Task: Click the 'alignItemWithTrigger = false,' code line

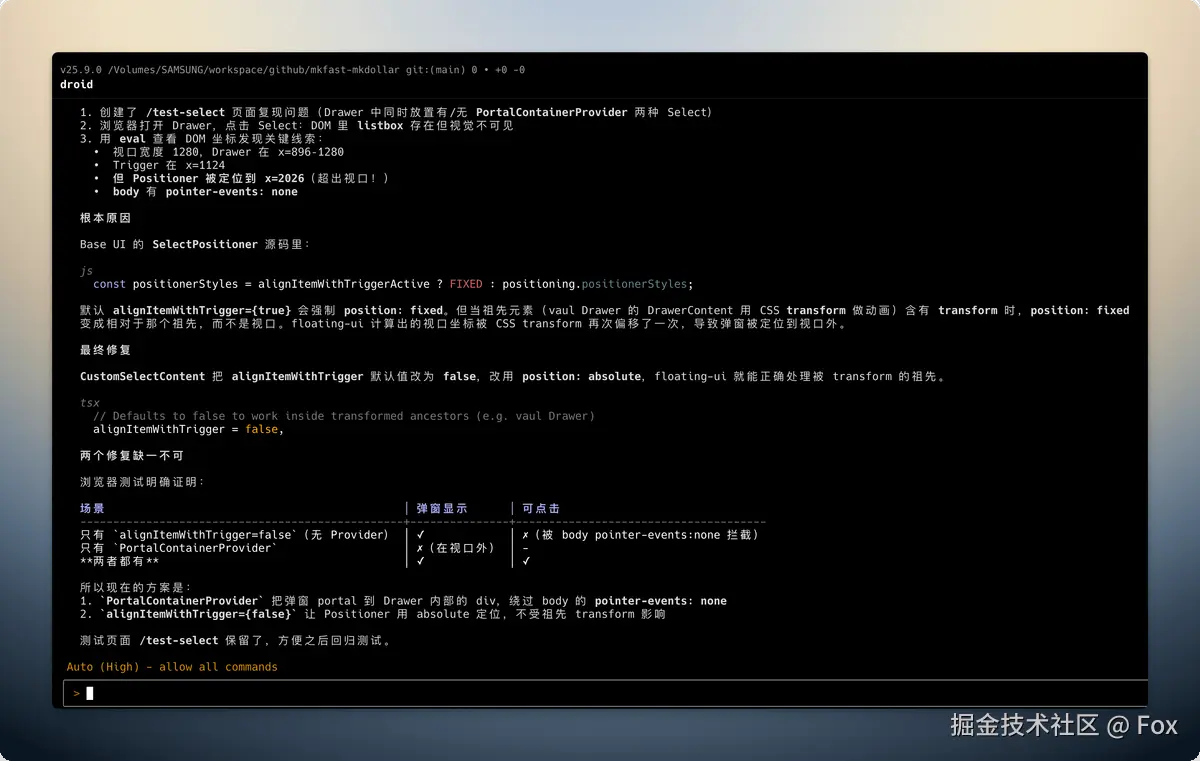Action: pos(189,429)
